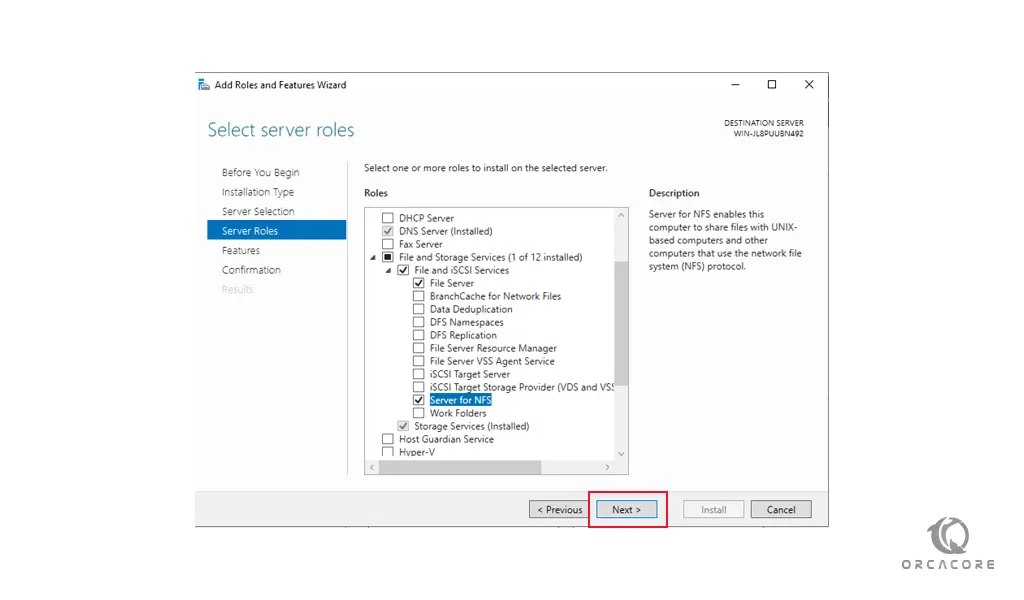Select the DFS Replication label
Screen dimensions: 1024x600
[x=463, y=336]
